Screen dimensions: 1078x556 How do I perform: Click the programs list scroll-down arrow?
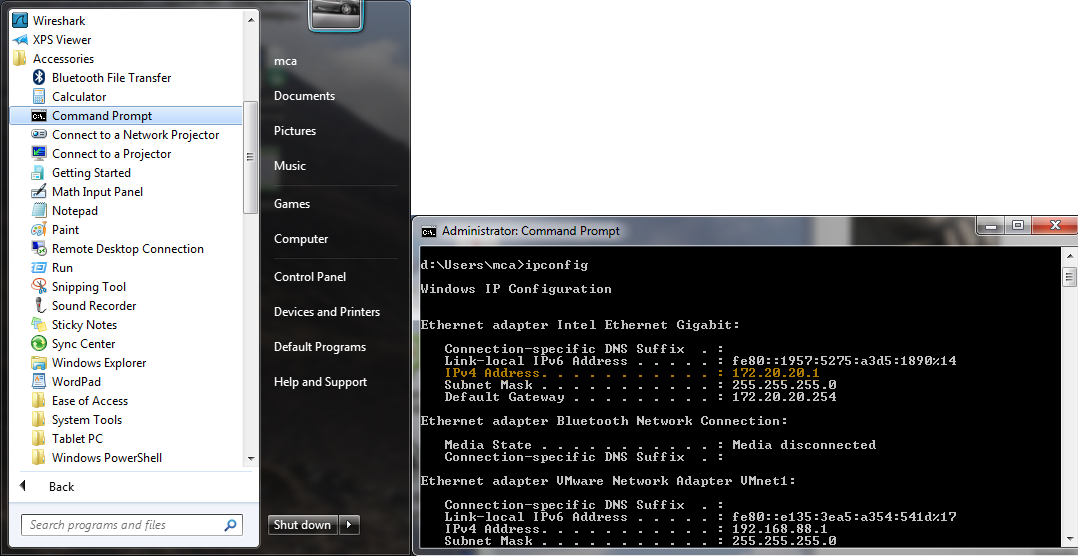(x=250, y=458)
